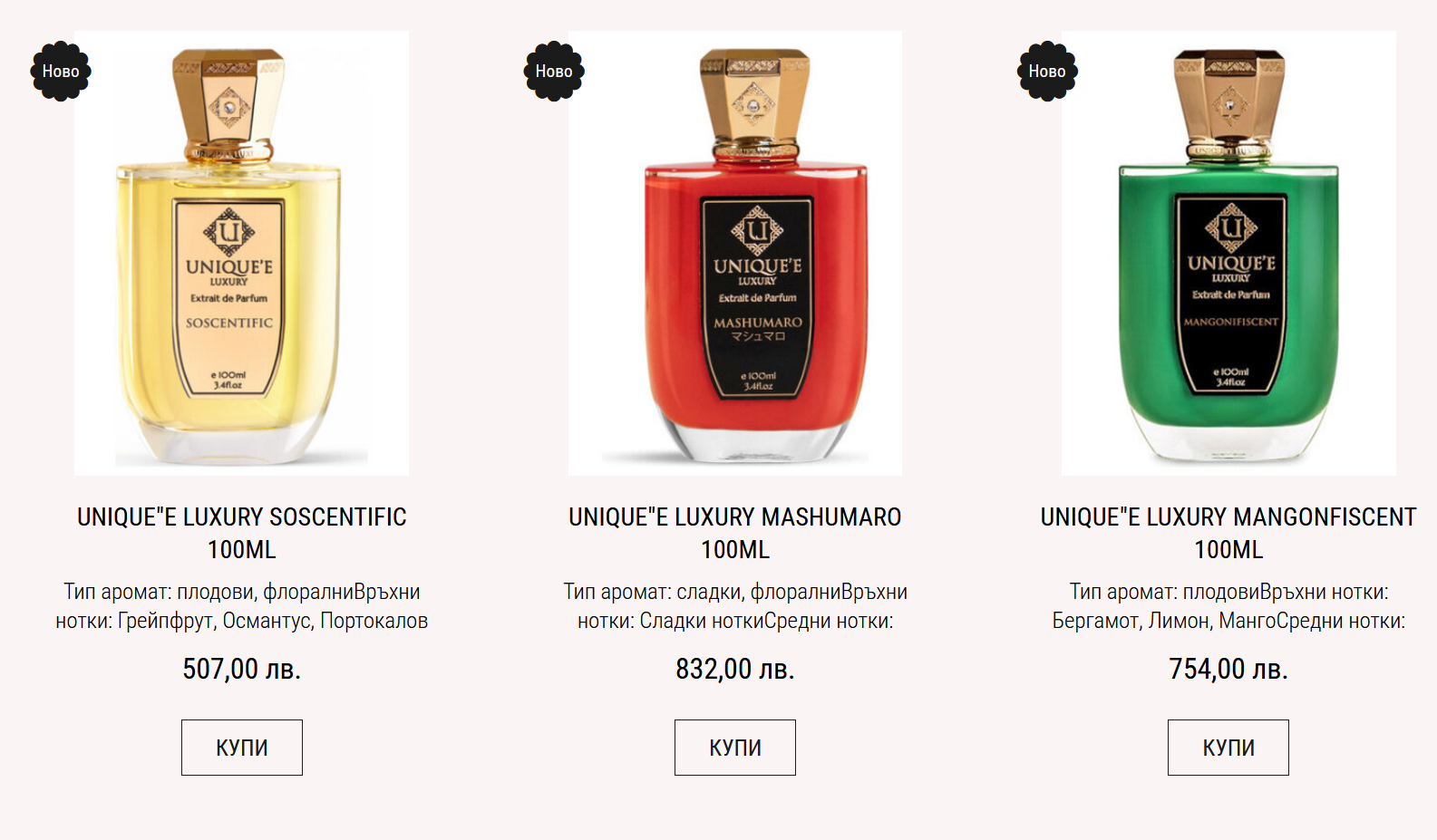Open the yellow Soscentific perfume bottle image

[241, 253]
